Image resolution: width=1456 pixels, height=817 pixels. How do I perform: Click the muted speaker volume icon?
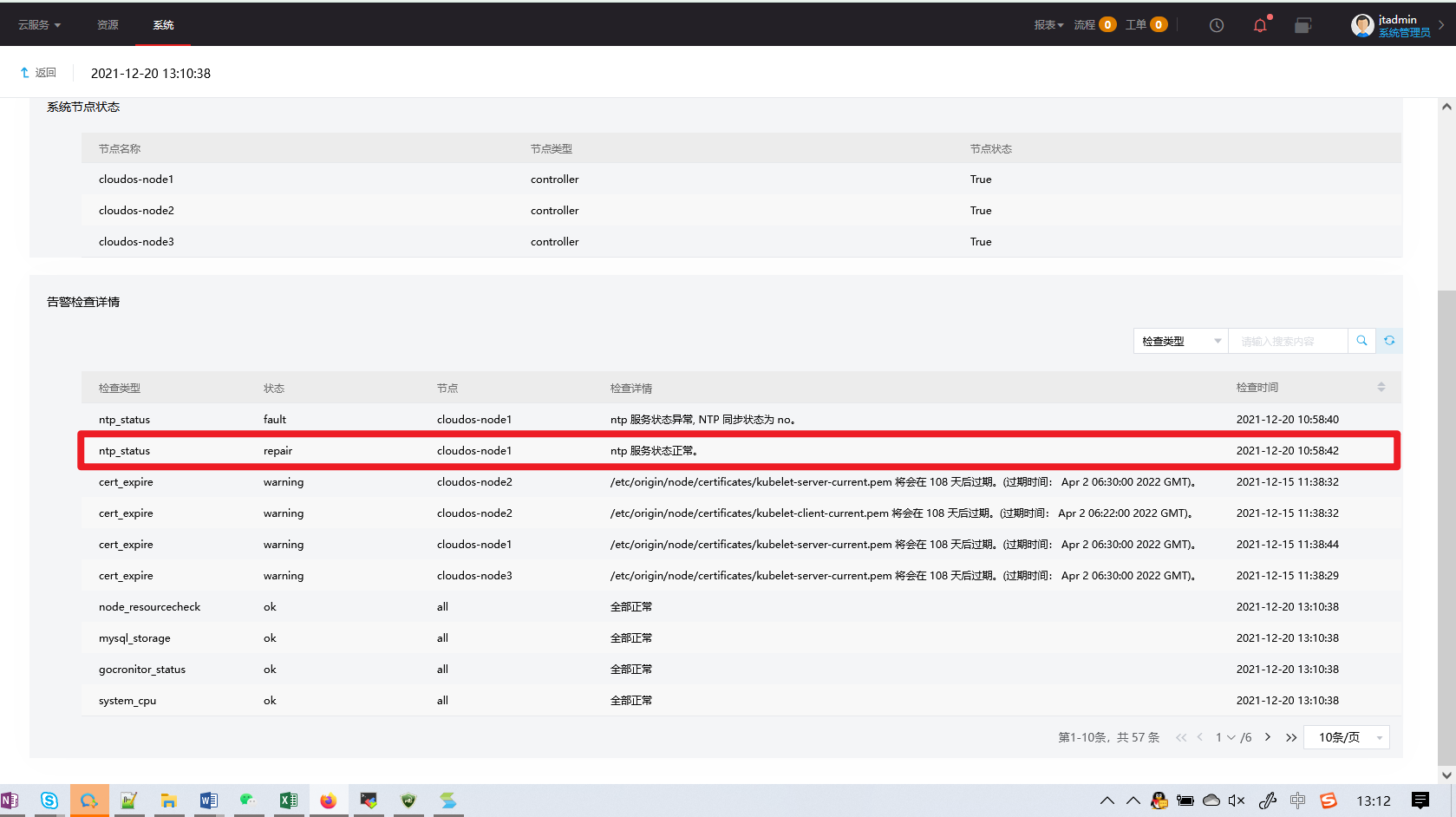(x=1237, y=801)
